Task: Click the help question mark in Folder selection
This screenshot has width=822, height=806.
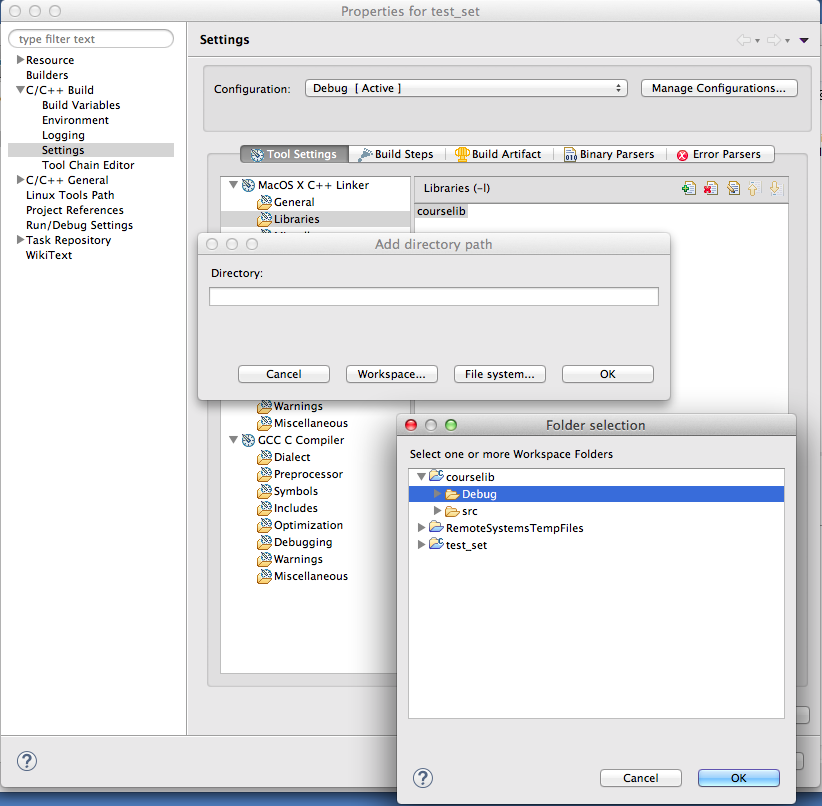Action: point(421,778)
